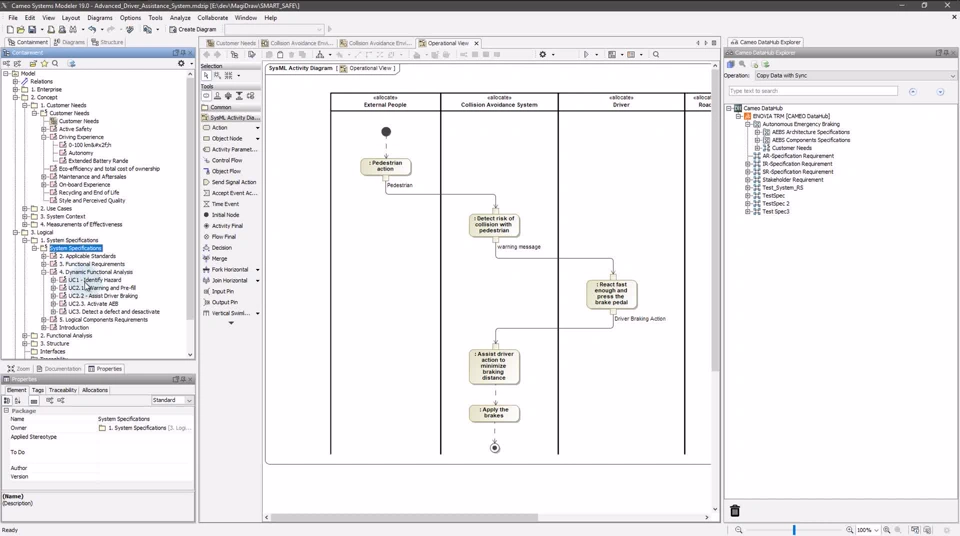This screenshot has width=960, height=536.
Task: Click the Create Diagram button
Action: click(193, 29)
